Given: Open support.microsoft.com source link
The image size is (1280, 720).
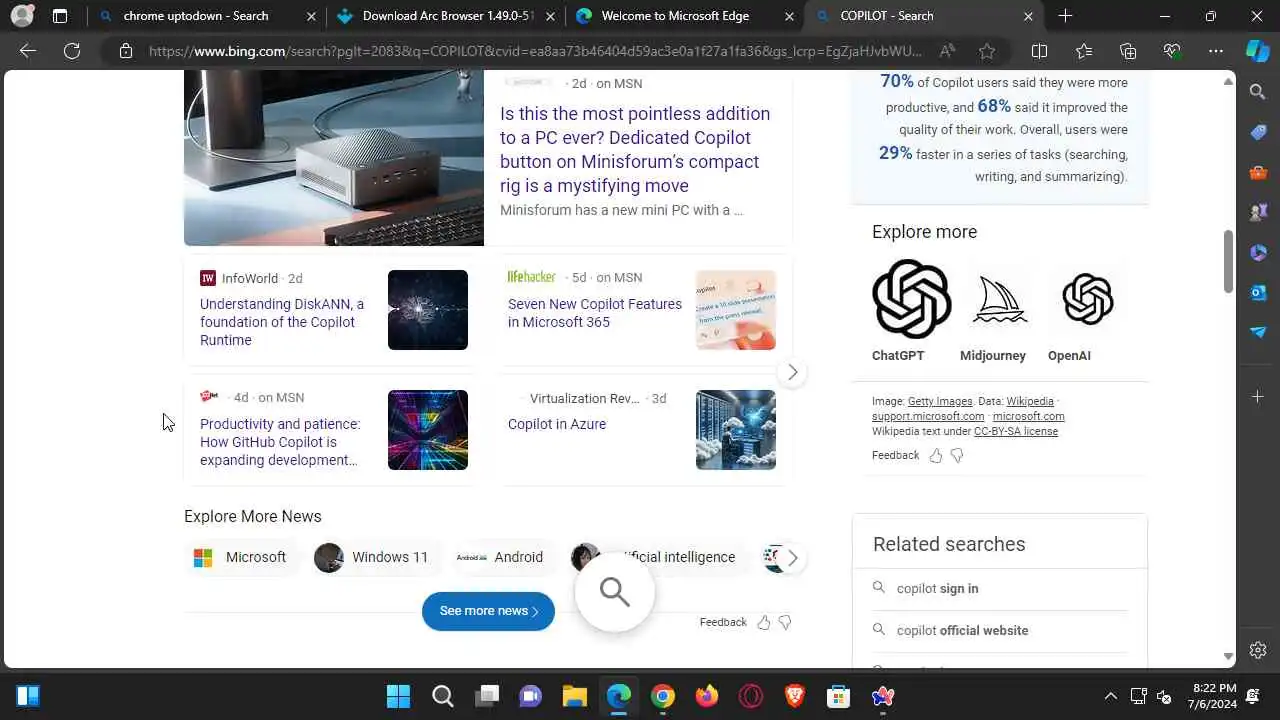Looking at the screenshot, I should [x=928, y=417].
